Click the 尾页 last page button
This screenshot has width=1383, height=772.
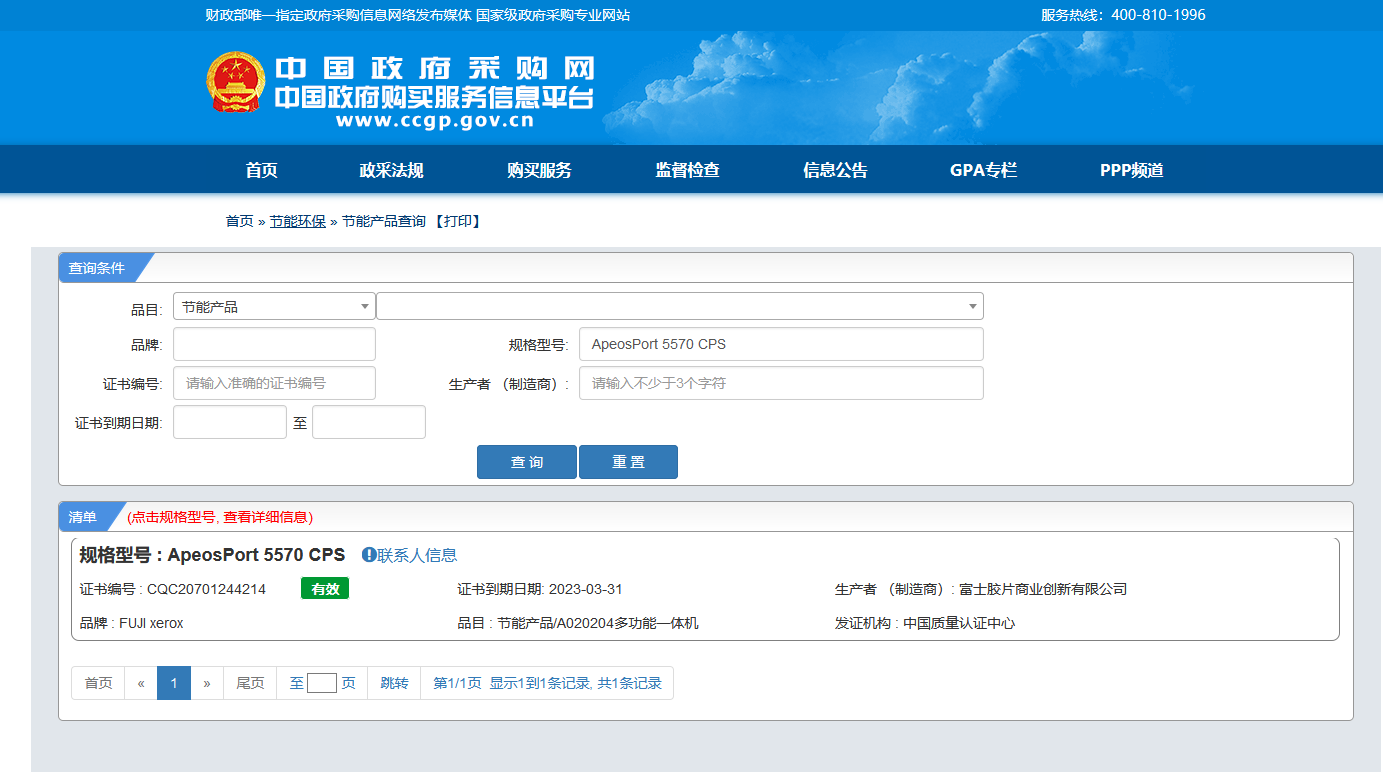point(250,683)
